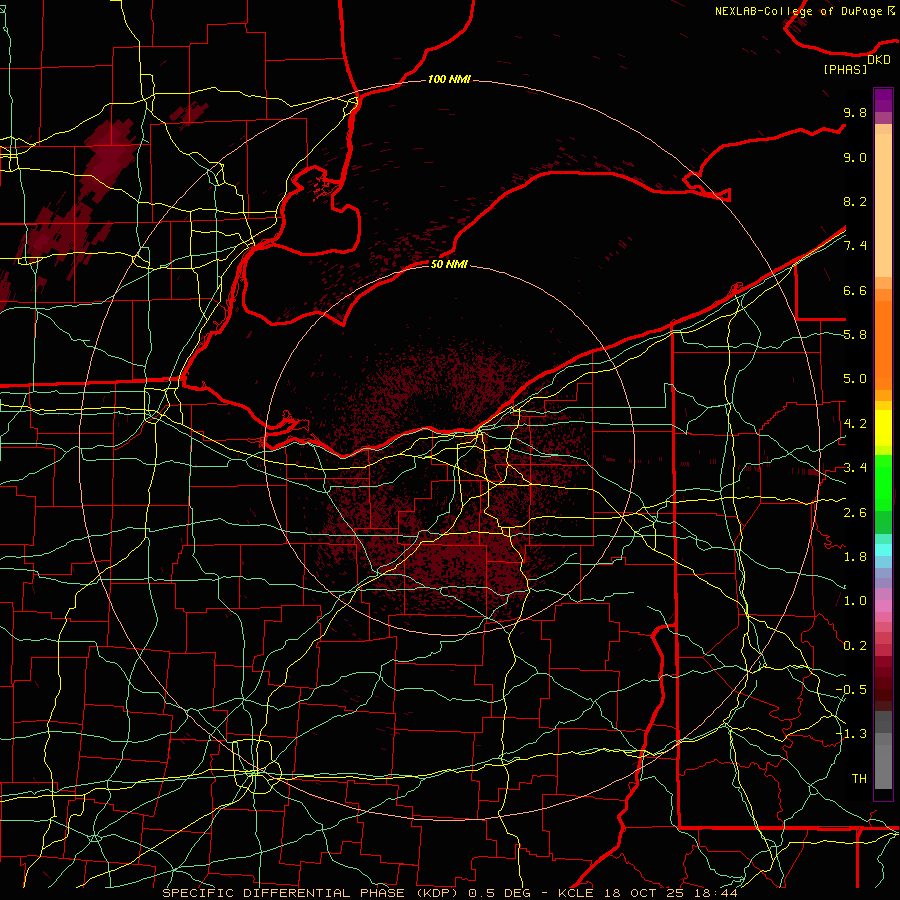Click the orange segment of color bar
This screenshot has height=900, width=900.
coord(883,346)
